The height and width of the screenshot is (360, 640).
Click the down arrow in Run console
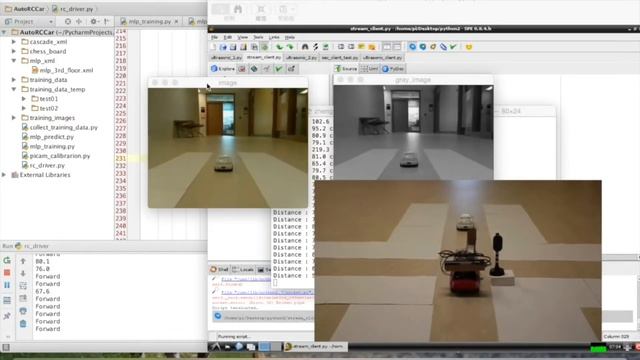point(23,273)
